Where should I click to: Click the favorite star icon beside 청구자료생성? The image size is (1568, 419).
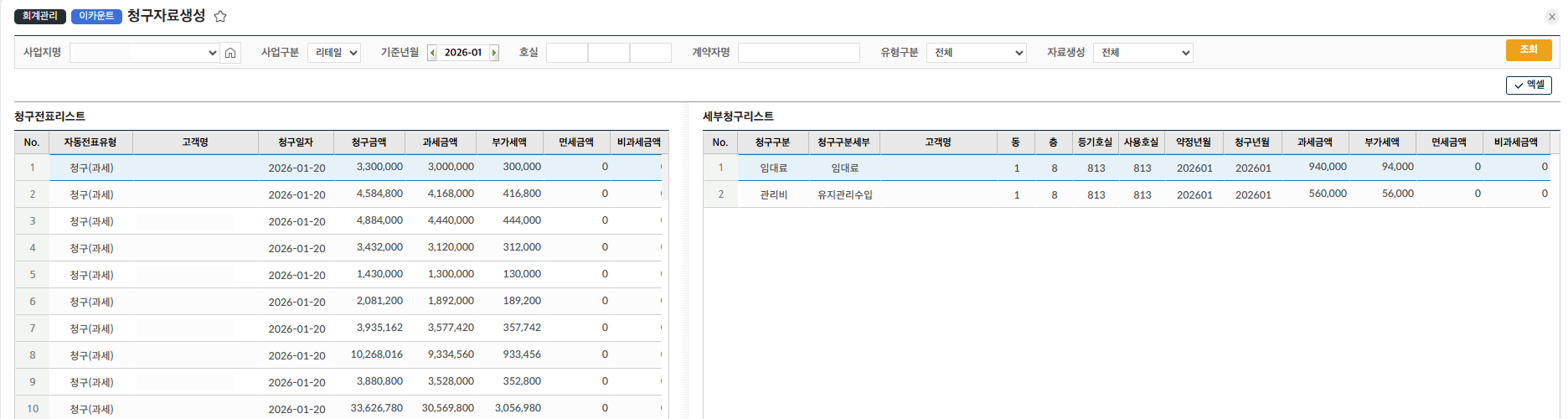[x=220, y=17]
